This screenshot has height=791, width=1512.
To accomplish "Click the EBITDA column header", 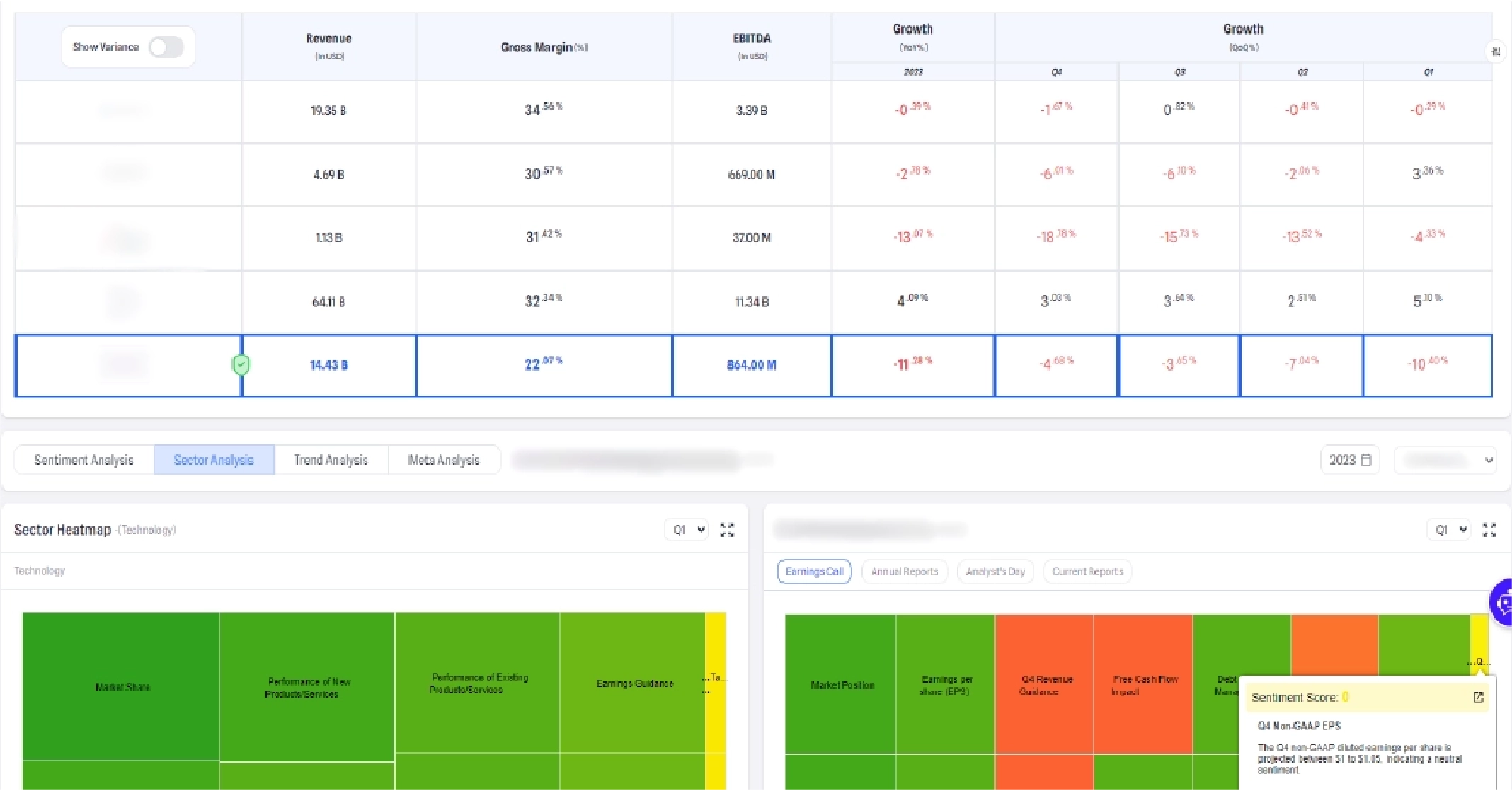I will pos(752,47).
